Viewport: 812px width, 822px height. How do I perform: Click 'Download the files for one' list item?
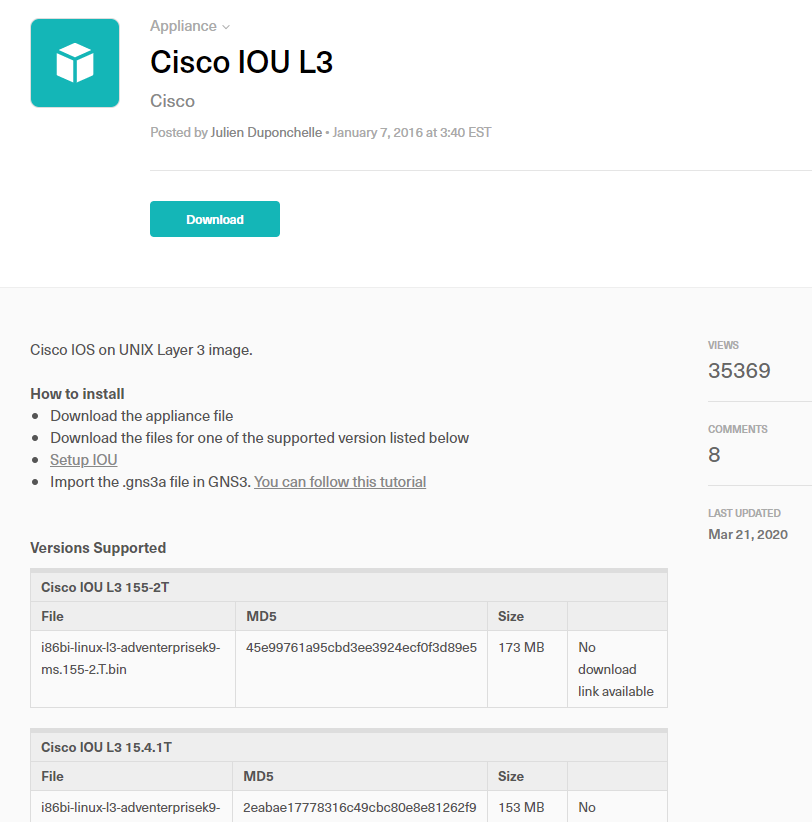pos(259,438)
